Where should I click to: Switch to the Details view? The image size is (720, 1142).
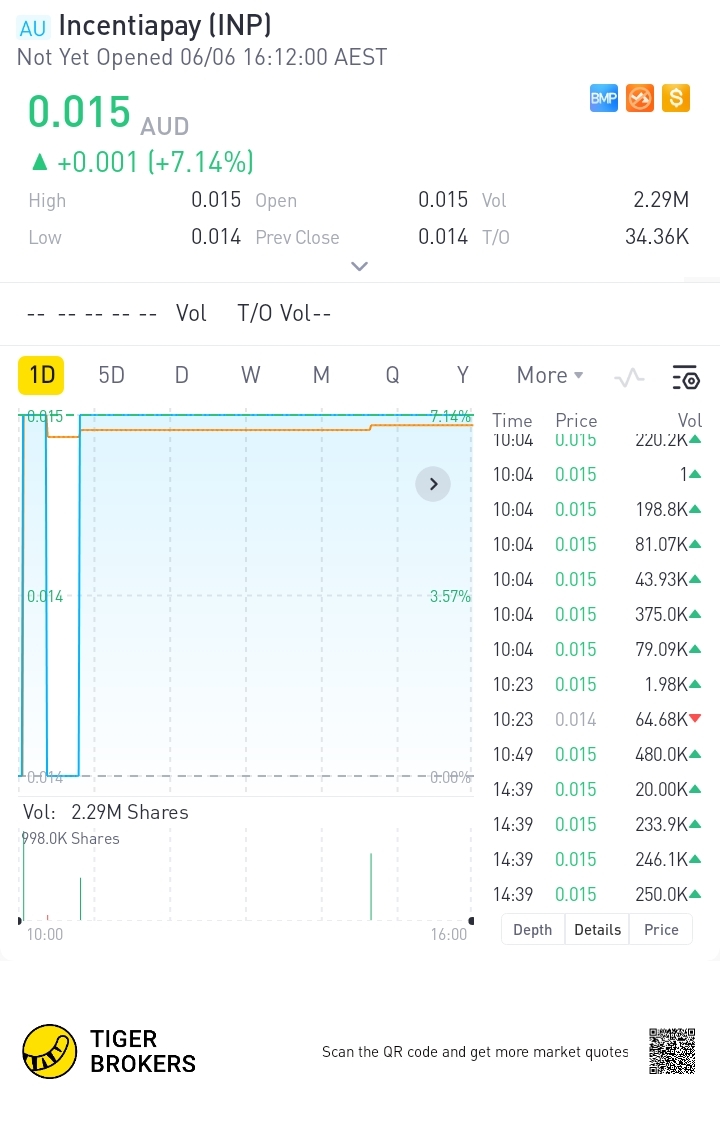point(597,929)
